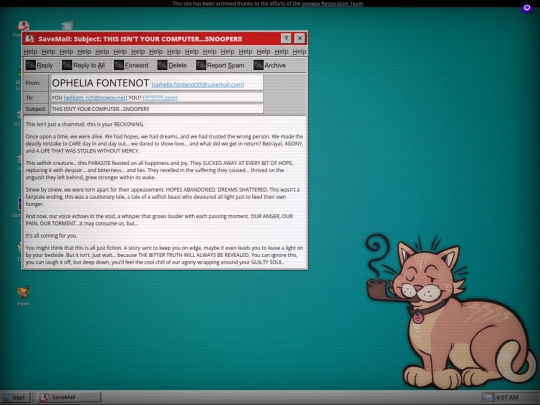This screenshot has width=540, height=405.
Task: Report this email as spam
Action: (x=220, y=65)
